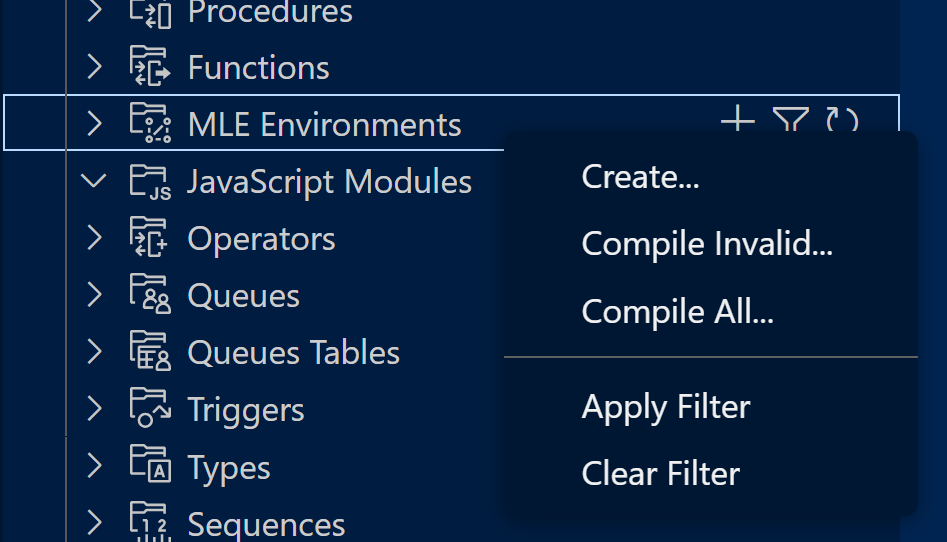Expand the Functions tree node

click(x=95, y=67)
